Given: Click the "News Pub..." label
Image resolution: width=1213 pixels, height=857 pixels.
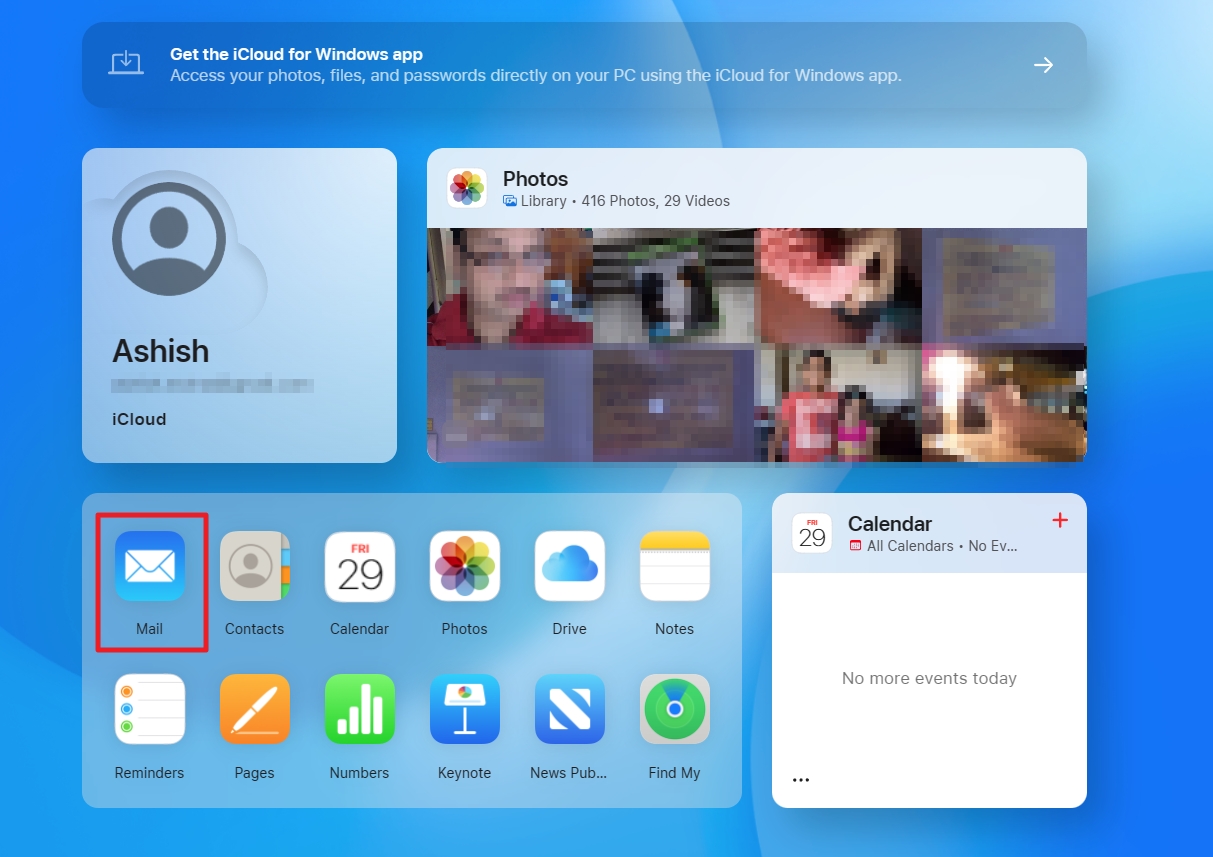Looking at the screenshot, I should click(569, 773).
